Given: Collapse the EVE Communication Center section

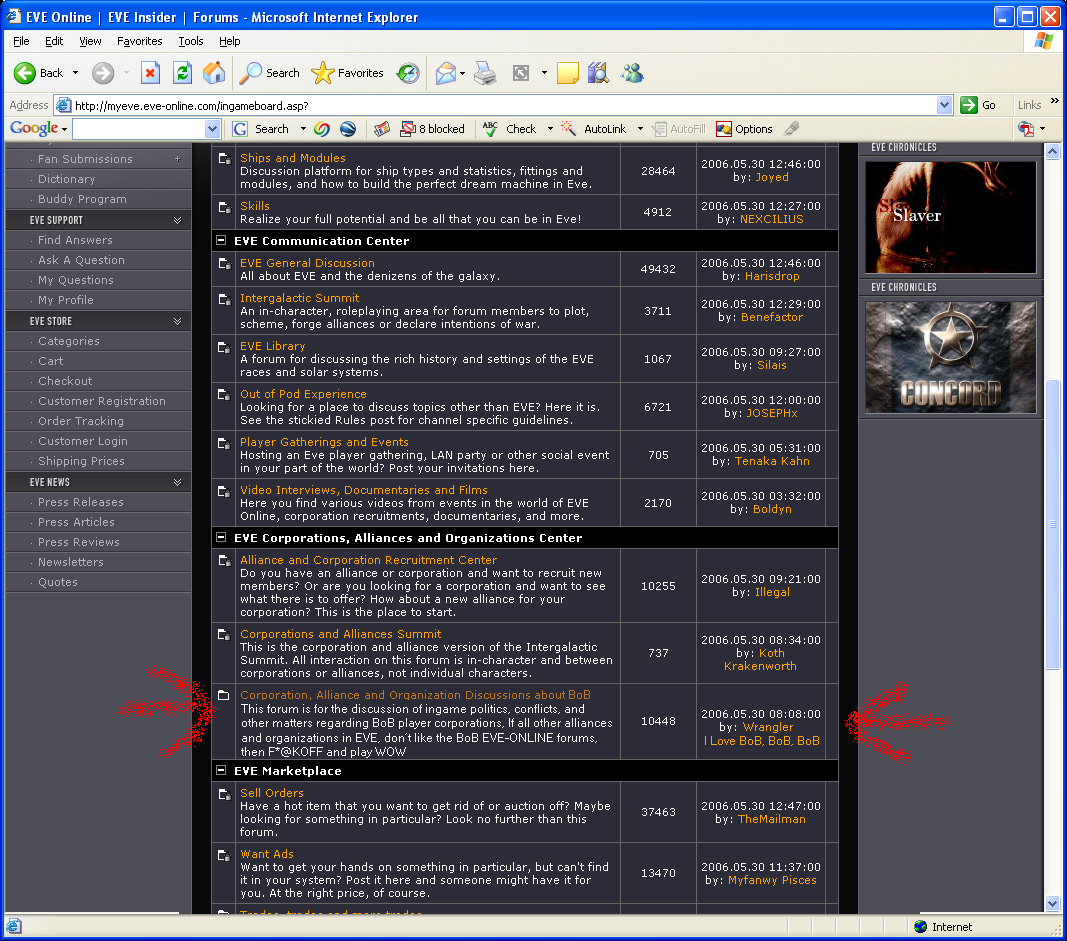Looking at the screenshot, I should (220, 240).
